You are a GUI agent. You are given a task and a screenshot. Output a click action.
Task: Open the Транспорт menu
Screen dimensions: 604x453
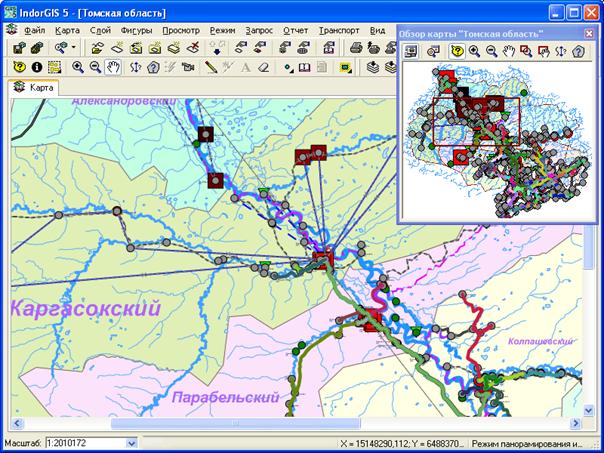[339, 30]
